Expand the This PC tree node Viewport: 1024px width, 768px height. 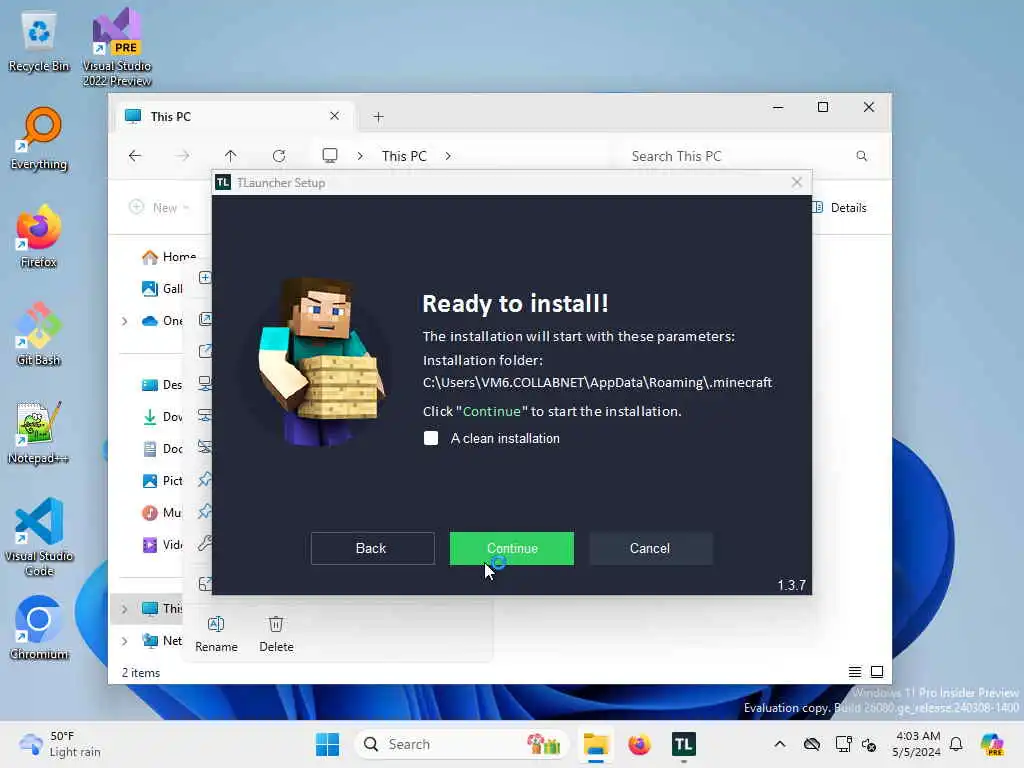(x=124, y=609)
